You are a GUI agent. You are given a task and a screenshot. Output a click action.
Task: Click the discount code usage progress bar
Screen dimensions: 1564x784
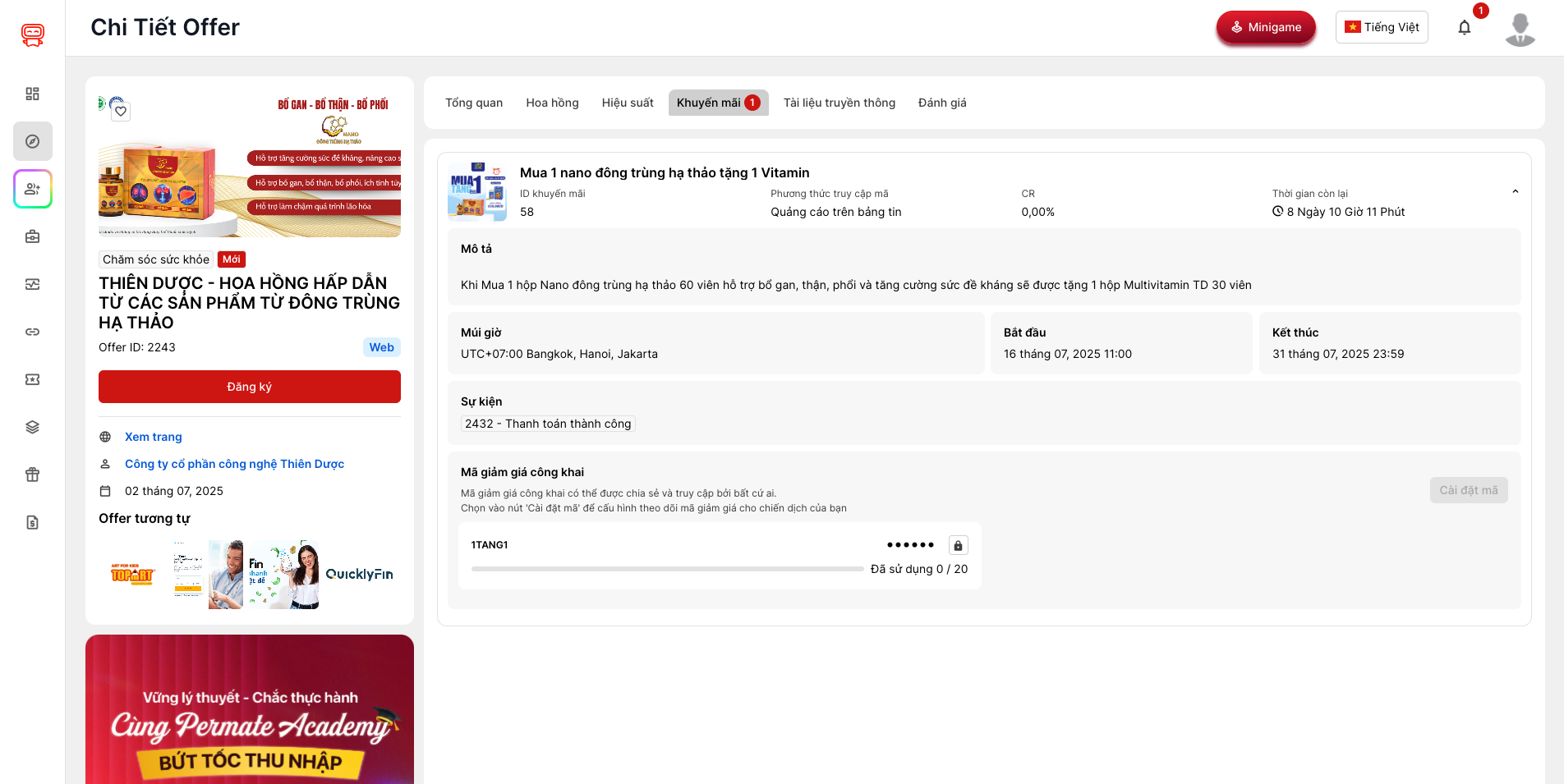[667, 569]
